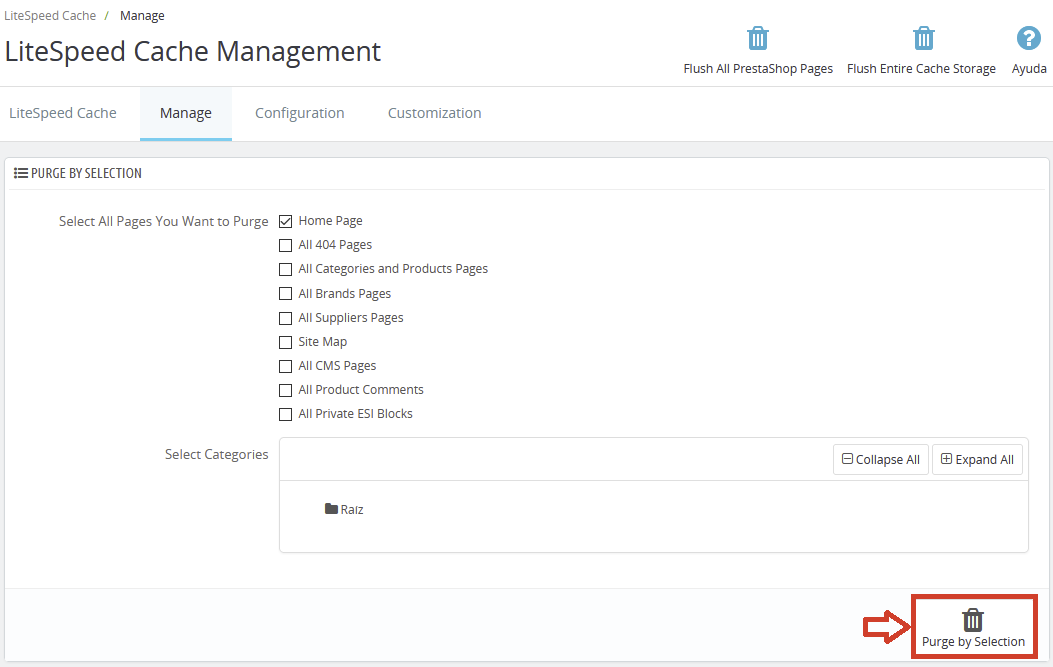Check the All Product Comments option

(x=286, y=390)
